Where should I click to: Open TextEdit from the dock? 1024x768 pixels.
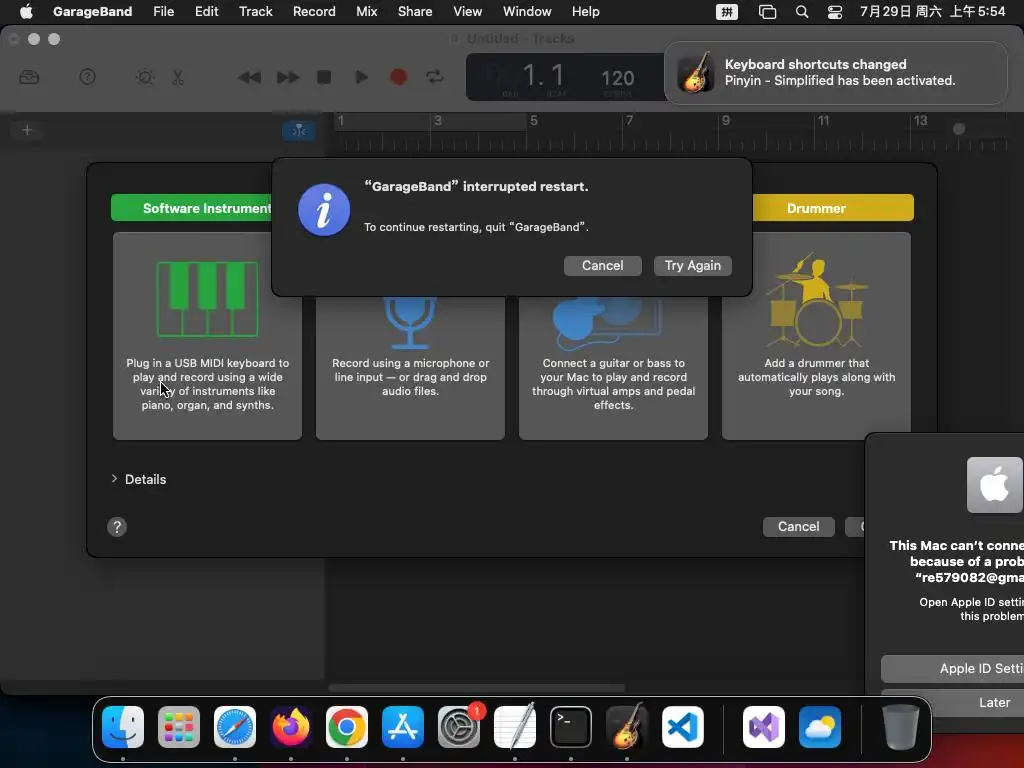click(515, 727)
